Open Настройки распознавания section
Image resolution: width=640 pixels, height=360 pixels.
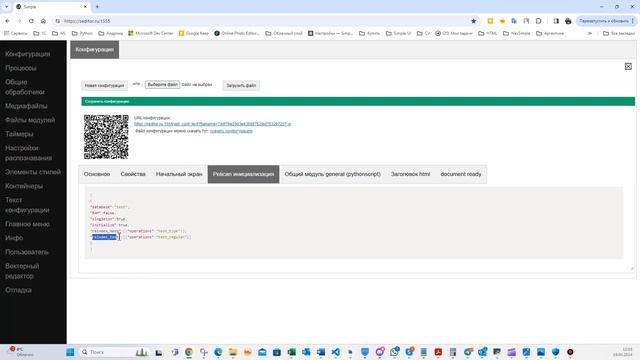pos(29,153)
